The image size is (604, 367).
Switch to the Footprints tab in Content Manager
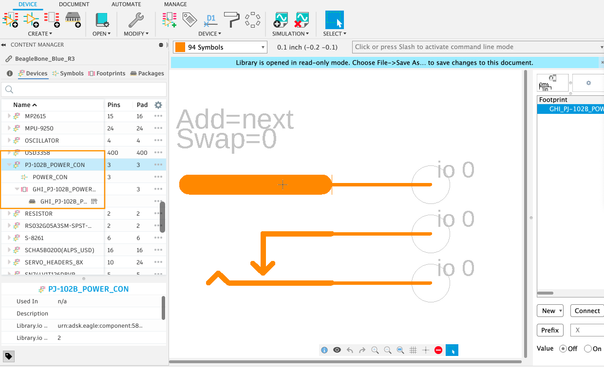coord(107,73)
